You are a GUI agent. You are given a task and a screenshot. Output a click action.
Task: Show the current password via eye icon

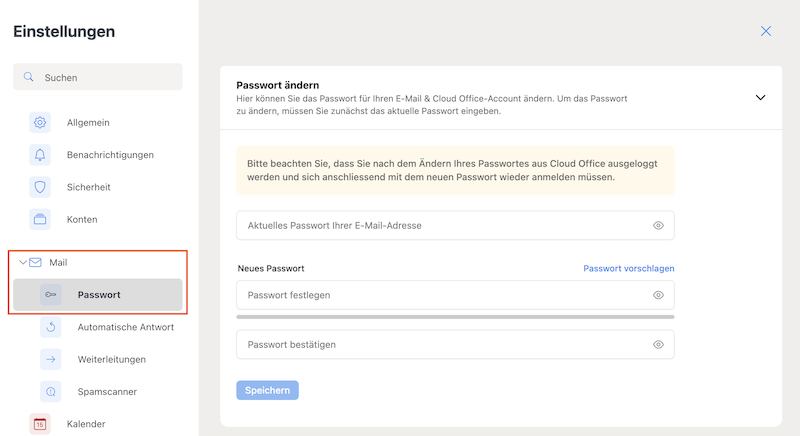click(x=658, y=225)
